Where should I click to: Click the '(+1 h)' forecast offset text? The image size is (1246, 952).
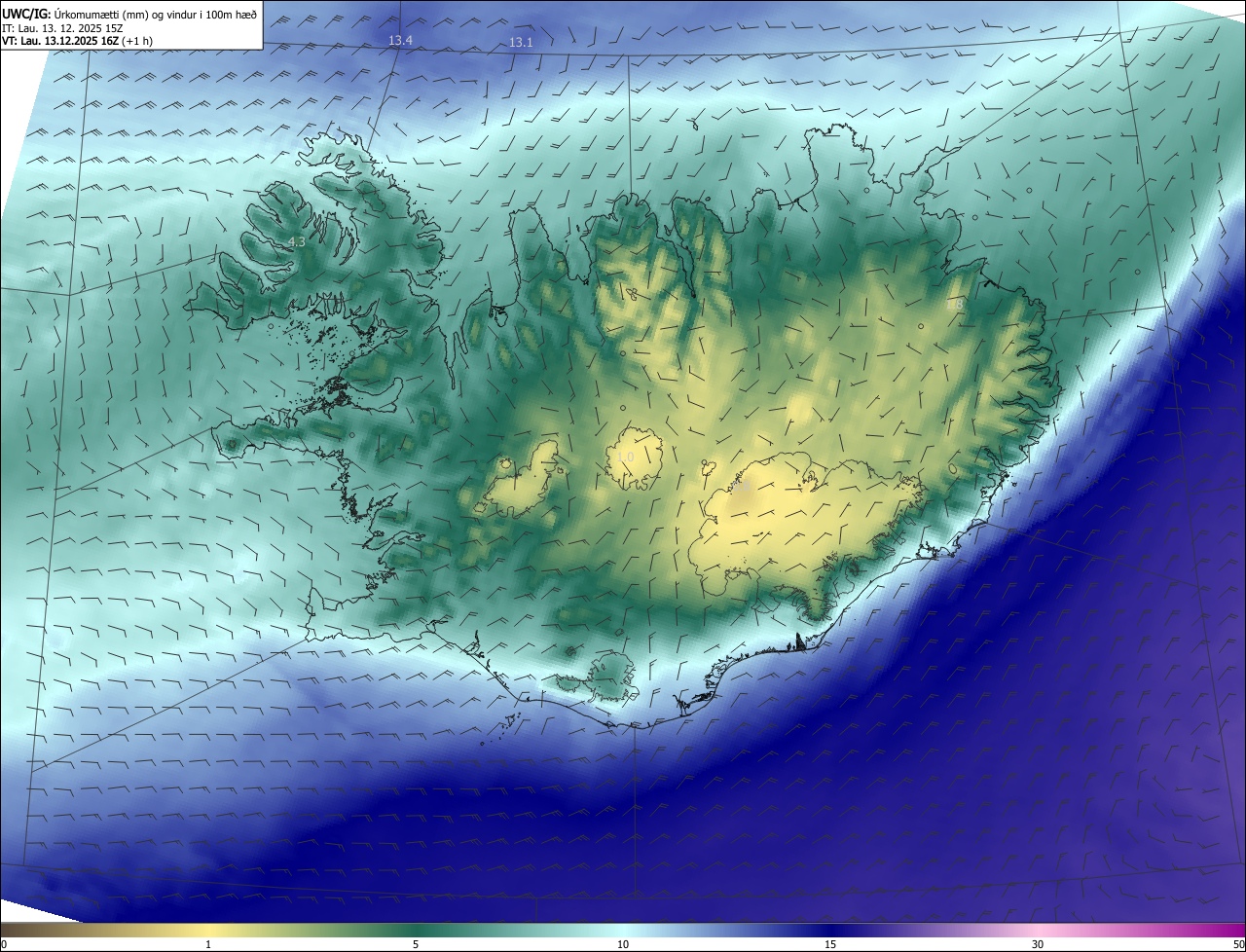pyautogui.click(x=139, y=41)
